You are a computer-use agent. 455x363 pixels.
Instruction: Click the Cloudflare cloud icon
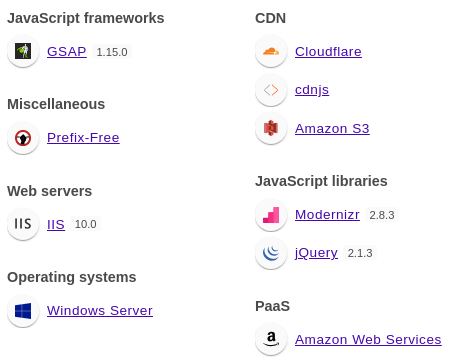(x=271, y=51)
